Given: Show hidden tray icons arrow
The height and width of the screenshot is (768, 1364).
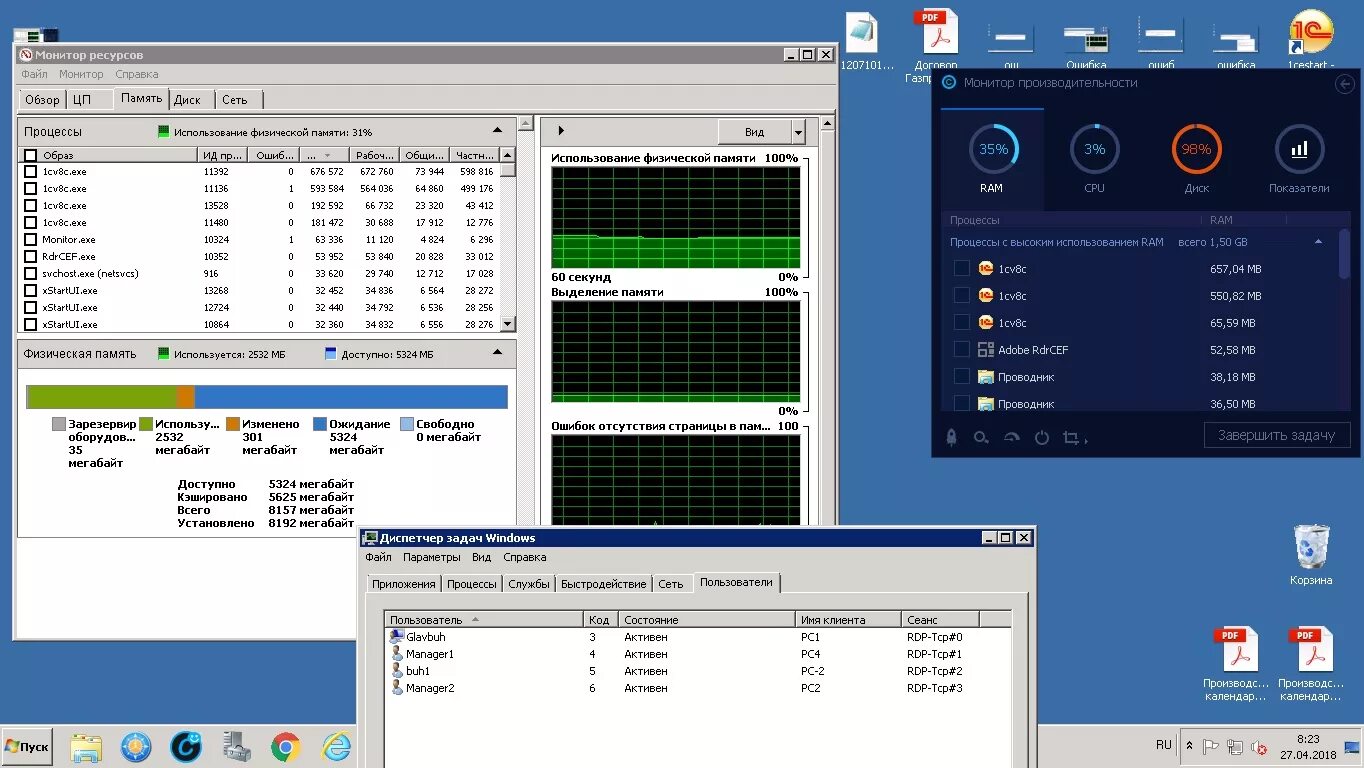Looking at the screenshot, I should 1189,747.
